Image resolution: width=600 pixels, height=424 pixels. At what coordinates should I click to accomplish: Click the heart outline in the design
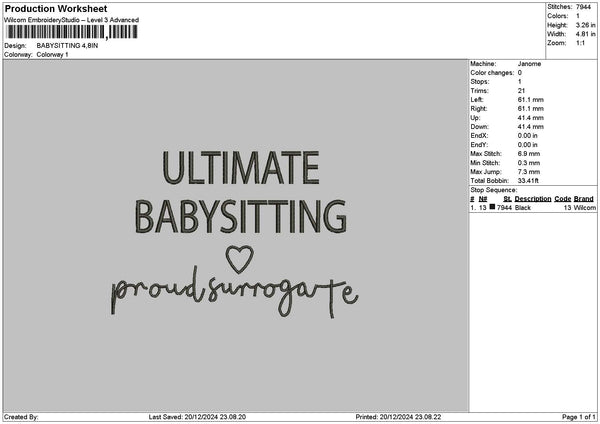click(240, 259)
